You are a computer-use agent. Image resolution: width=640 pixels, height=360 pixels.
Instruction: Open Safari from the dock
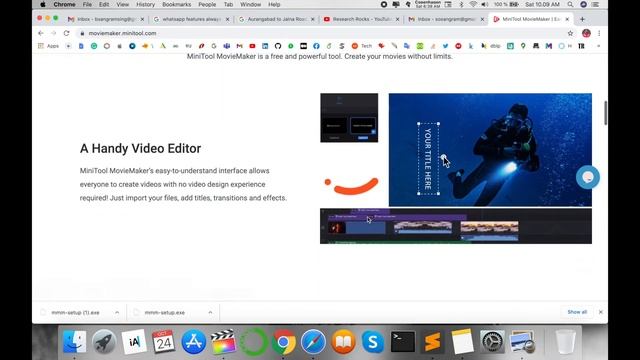click(313, 342)
